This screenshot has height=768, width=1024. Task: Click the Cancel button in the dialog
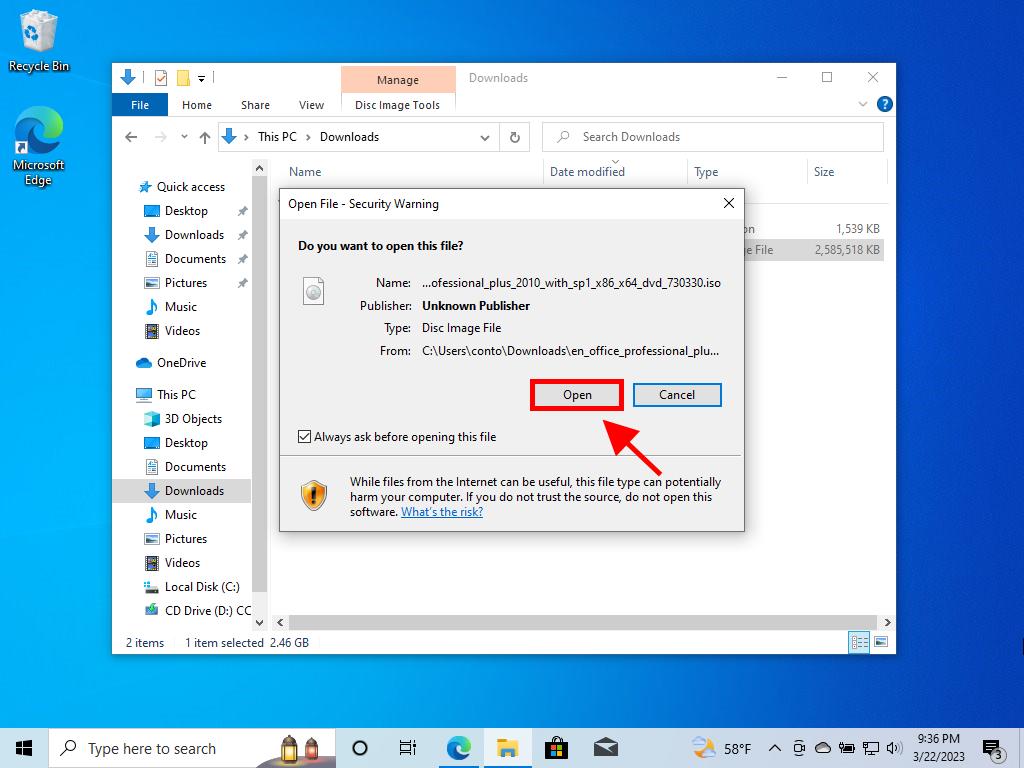677,395
